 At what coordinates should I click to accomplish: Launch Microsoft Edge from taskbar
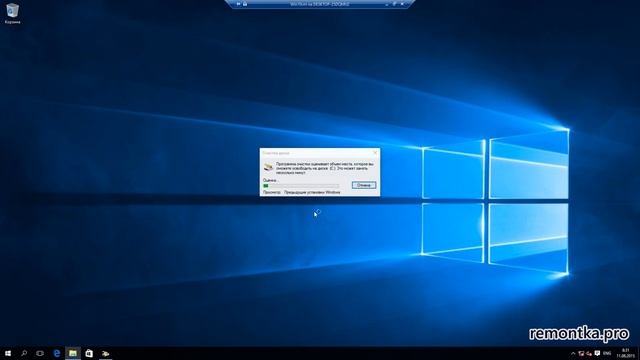[x=57, y=353]
